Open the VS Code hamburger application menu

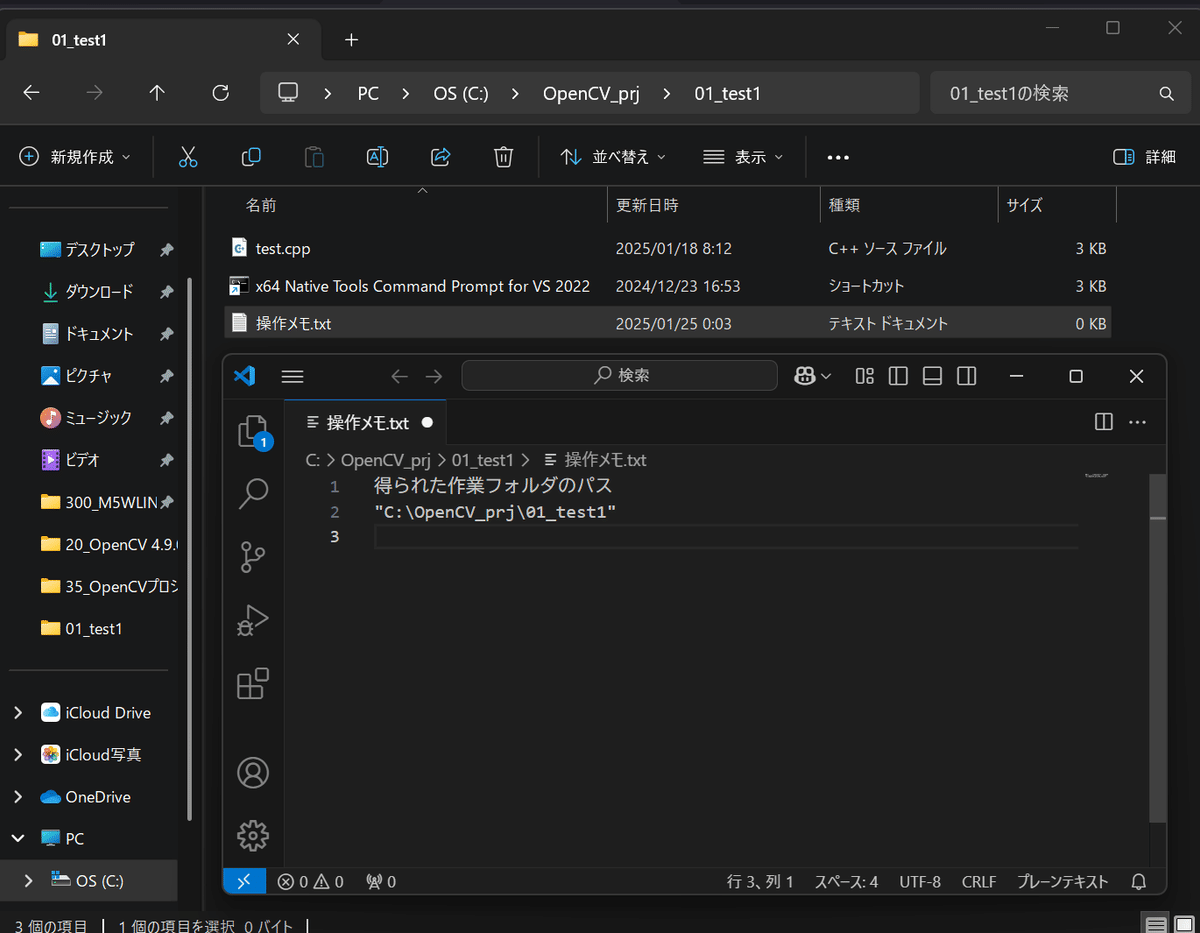[292, 377]
